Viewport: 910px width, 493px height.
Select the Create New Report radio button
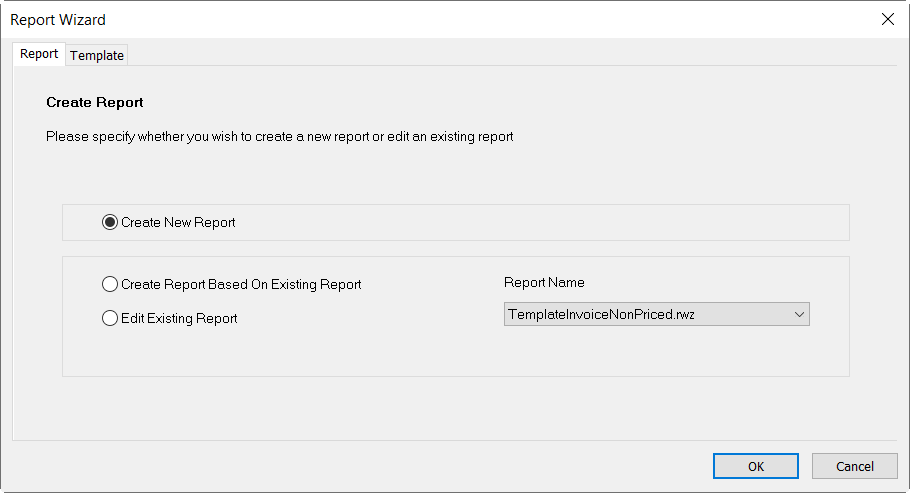tap(110, 222)
